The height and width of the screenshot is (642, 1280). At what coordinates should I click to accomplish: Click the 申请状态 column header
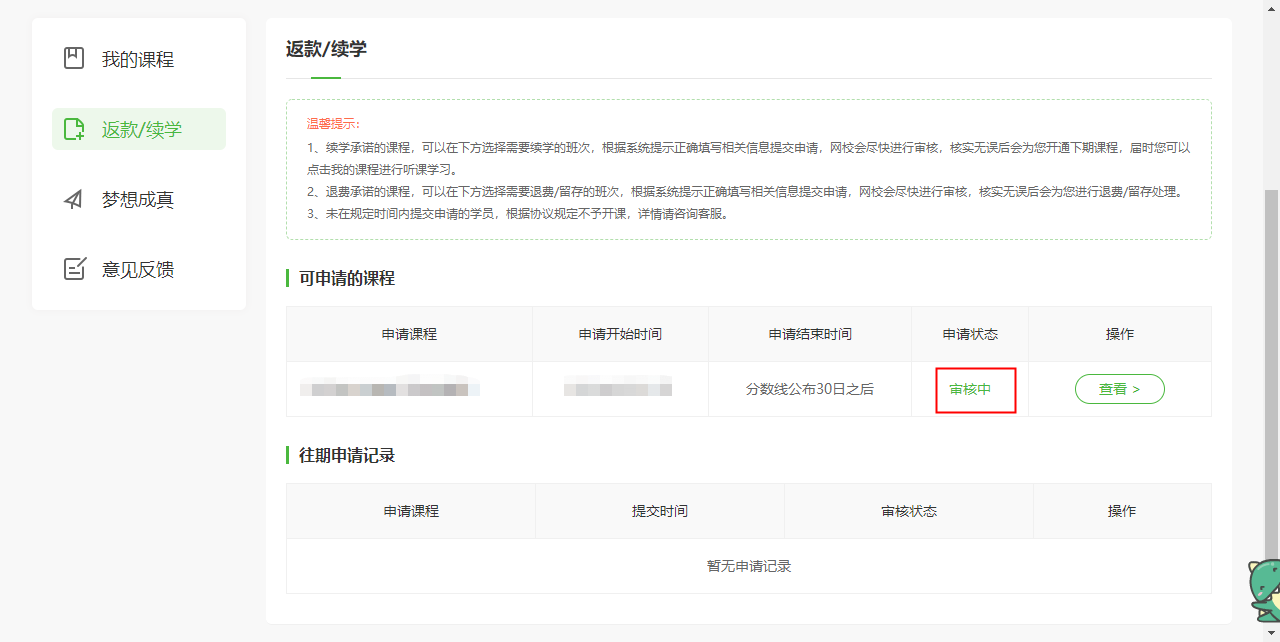970,334
